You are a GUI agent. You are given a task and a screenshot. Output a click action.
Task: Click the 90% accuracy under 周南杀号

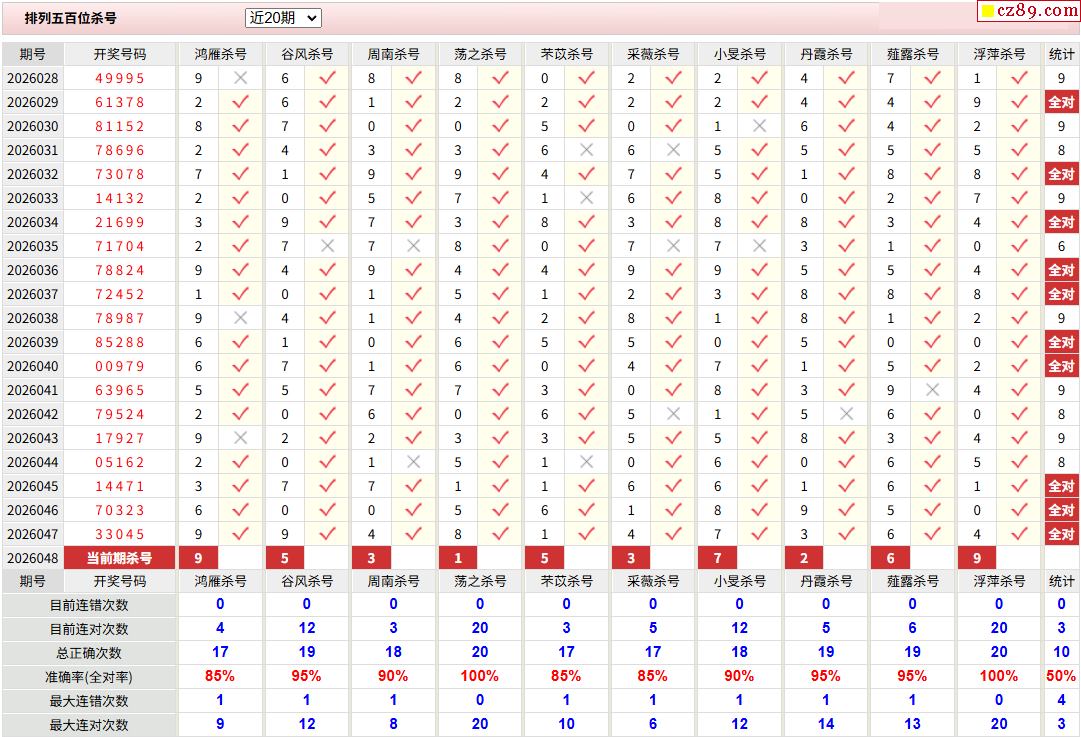(x=393, y=676)
